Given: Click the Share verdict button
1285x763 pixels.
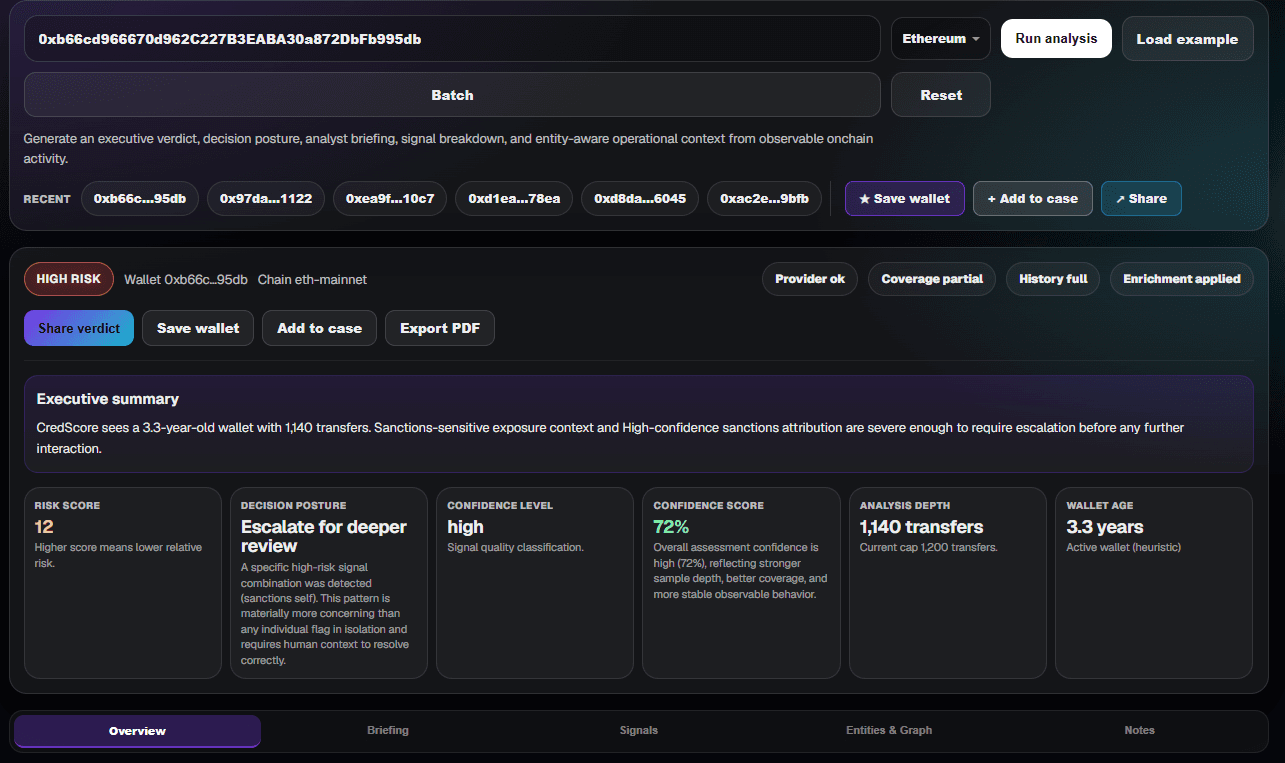Looking at the screenshot, I should (x=79, y=328).
